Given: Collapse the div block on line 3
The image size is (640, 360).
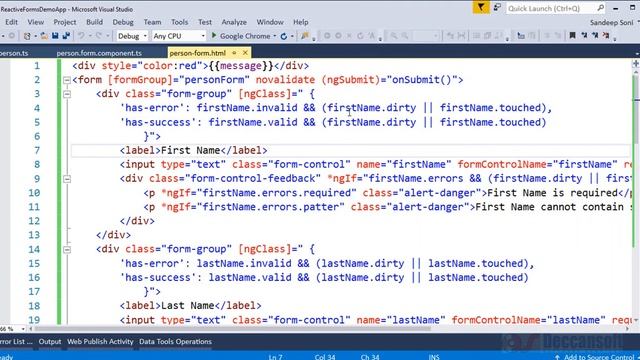Looking at the screenshot, I should (x=67, y=94).
